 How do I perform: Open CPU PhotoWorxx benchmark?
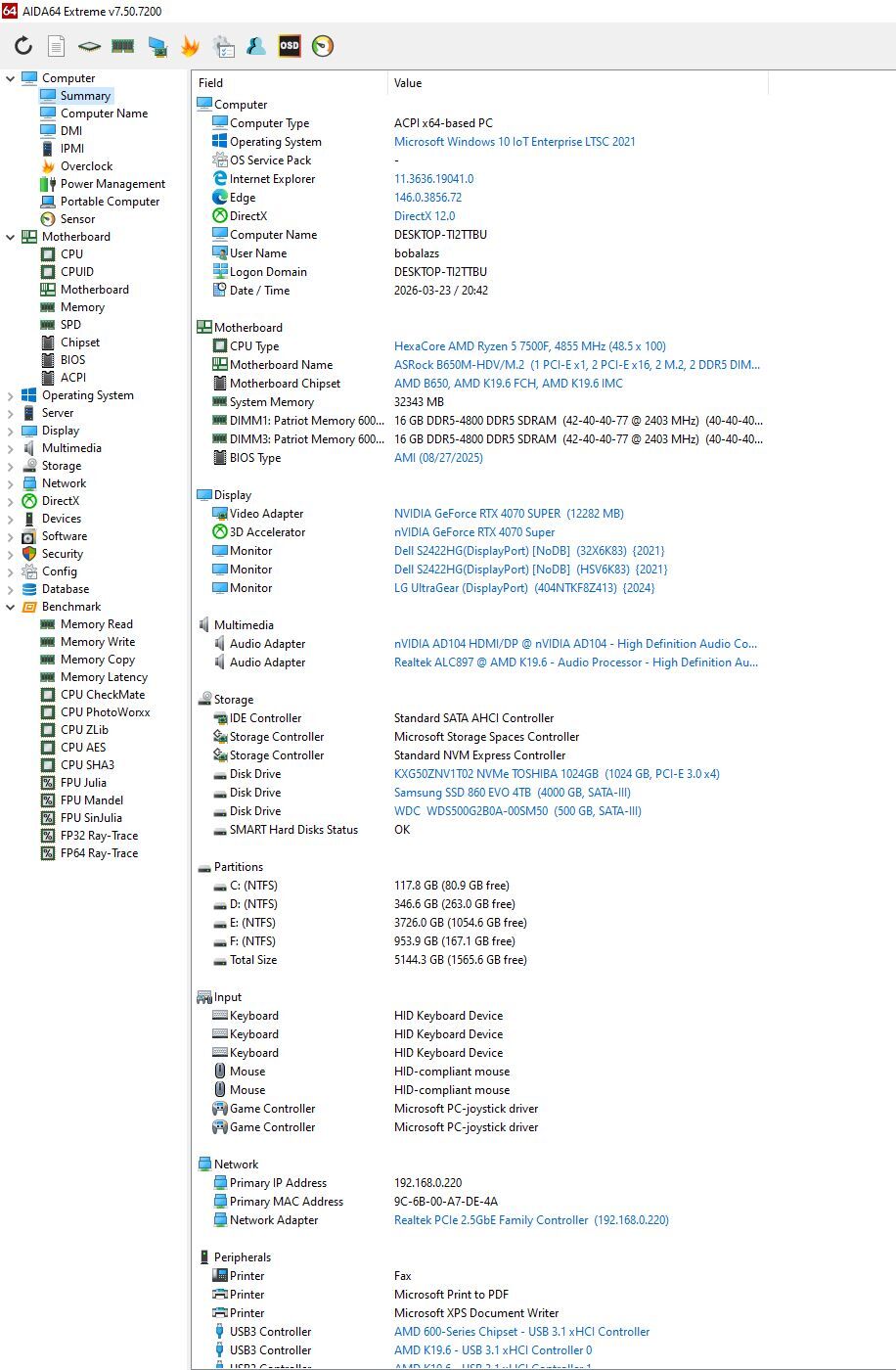click(x=105, y=712)
